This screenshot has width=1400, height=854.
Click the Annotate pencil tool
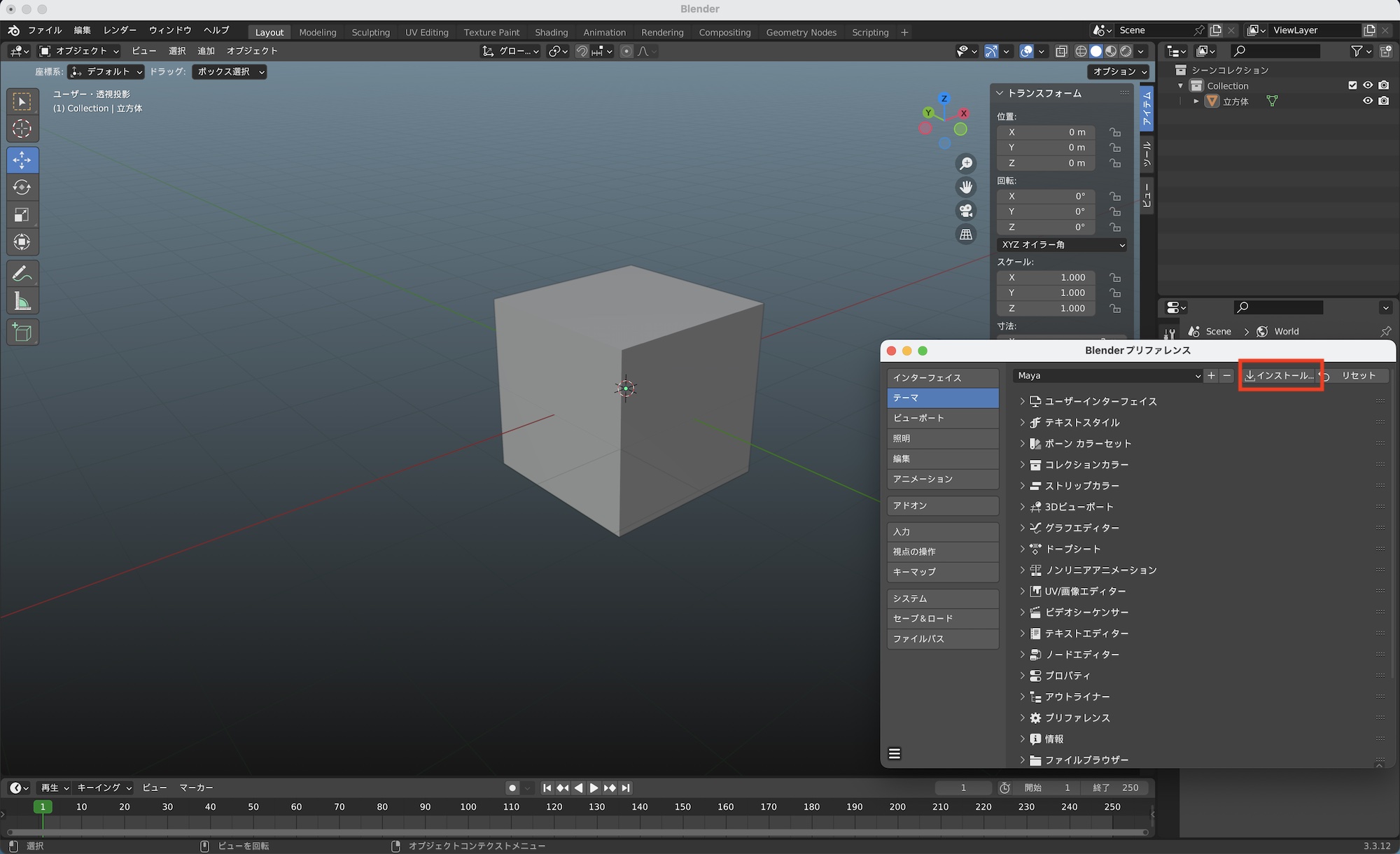point(22,273)
